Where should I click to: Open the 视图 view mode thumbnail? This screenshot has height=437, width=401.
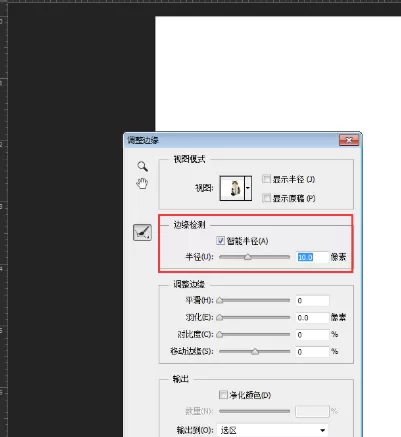coord(232,188)
